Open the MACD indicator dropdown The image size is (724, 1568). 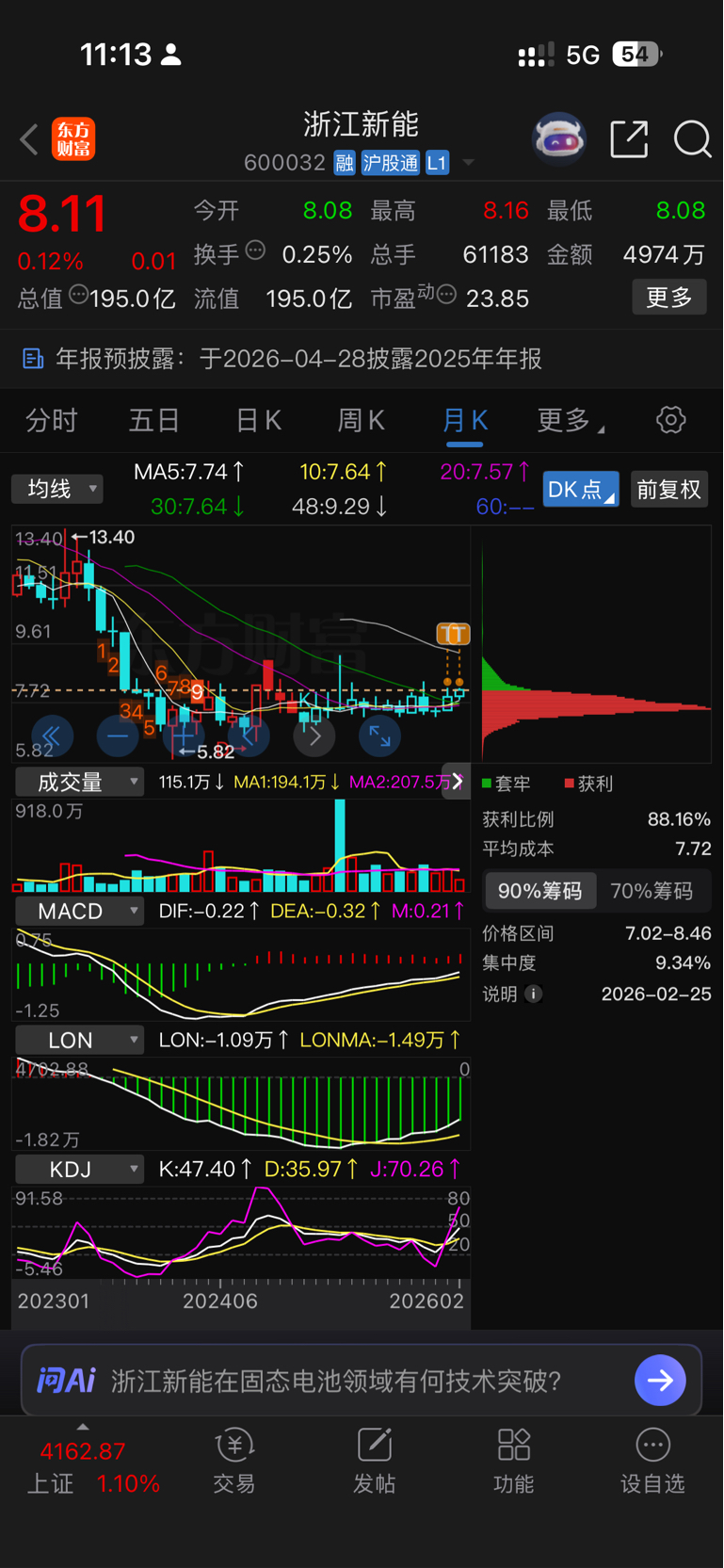tap(80, 912)
